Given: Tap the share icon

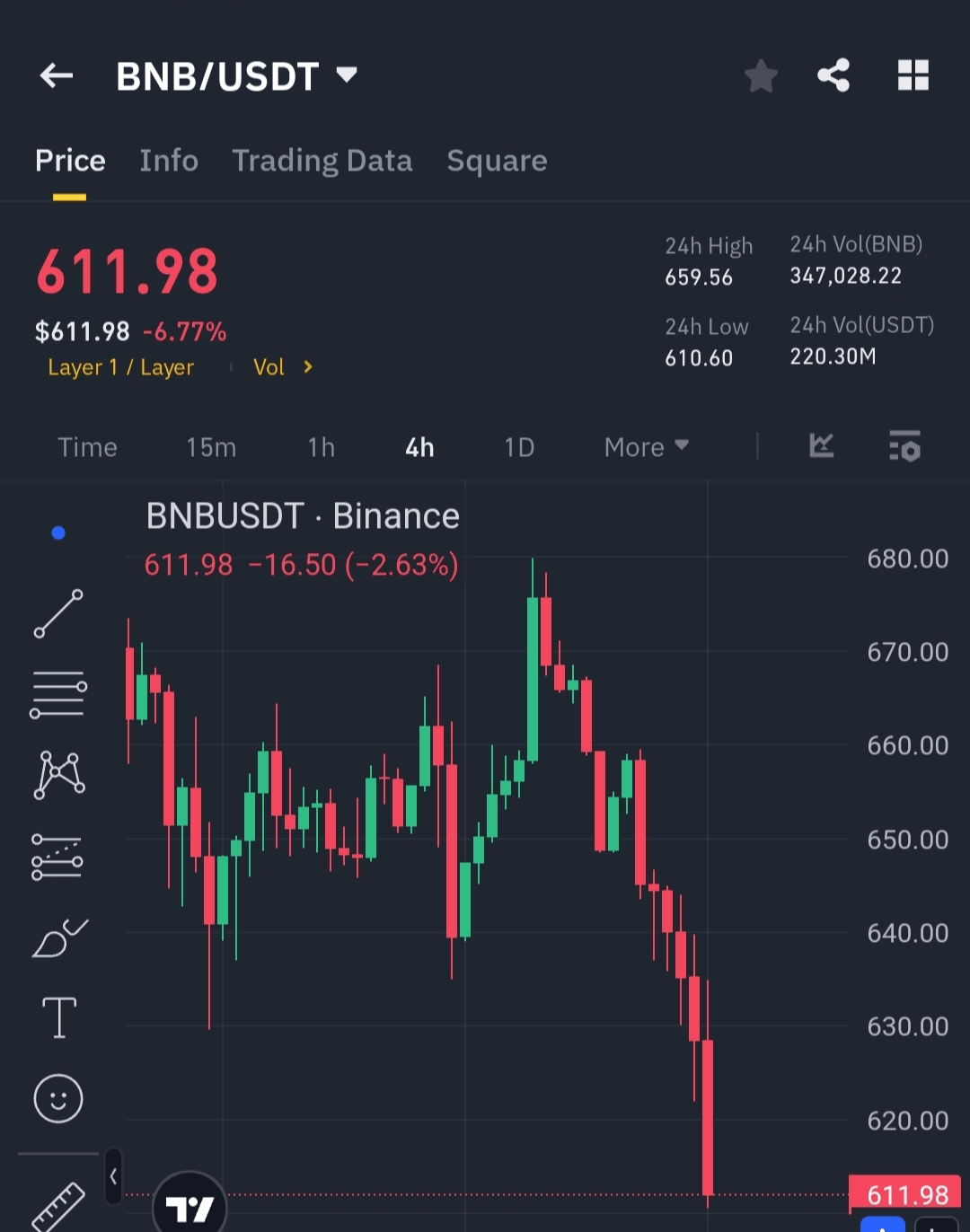Looking at the screenshot, I should (x=833, y=75).
